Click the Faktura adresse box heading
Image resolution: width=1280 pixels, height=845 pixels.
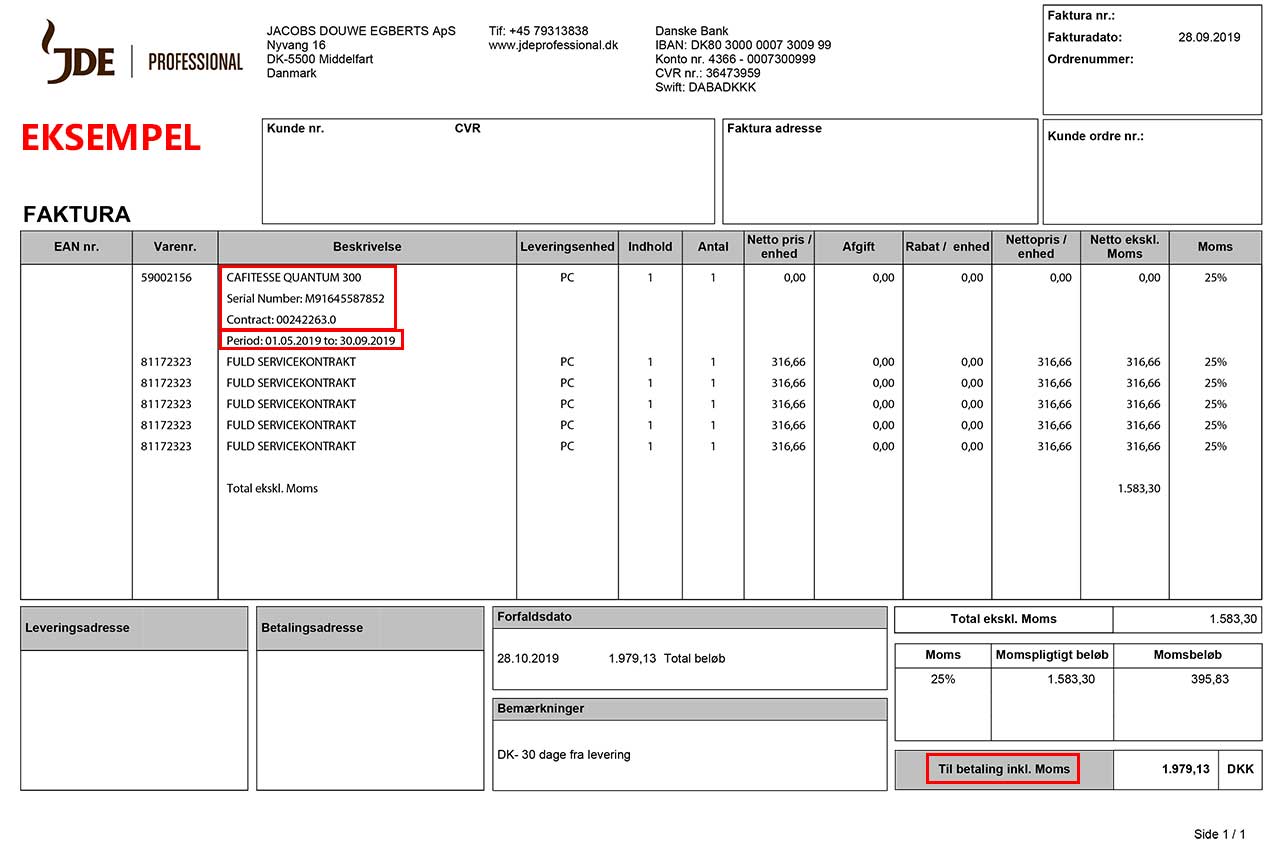(x=775, y=129)
